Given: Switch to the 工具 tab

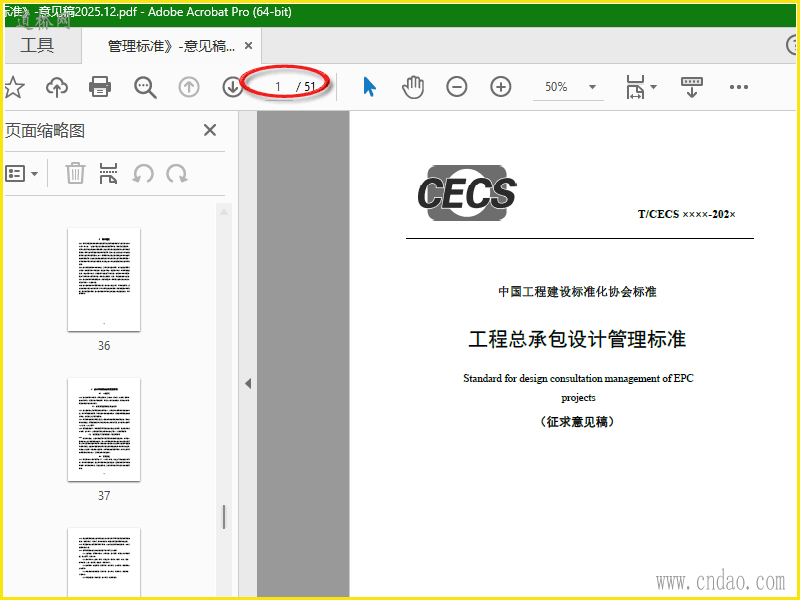Looking at the screenshot, I should pos(37,45).
